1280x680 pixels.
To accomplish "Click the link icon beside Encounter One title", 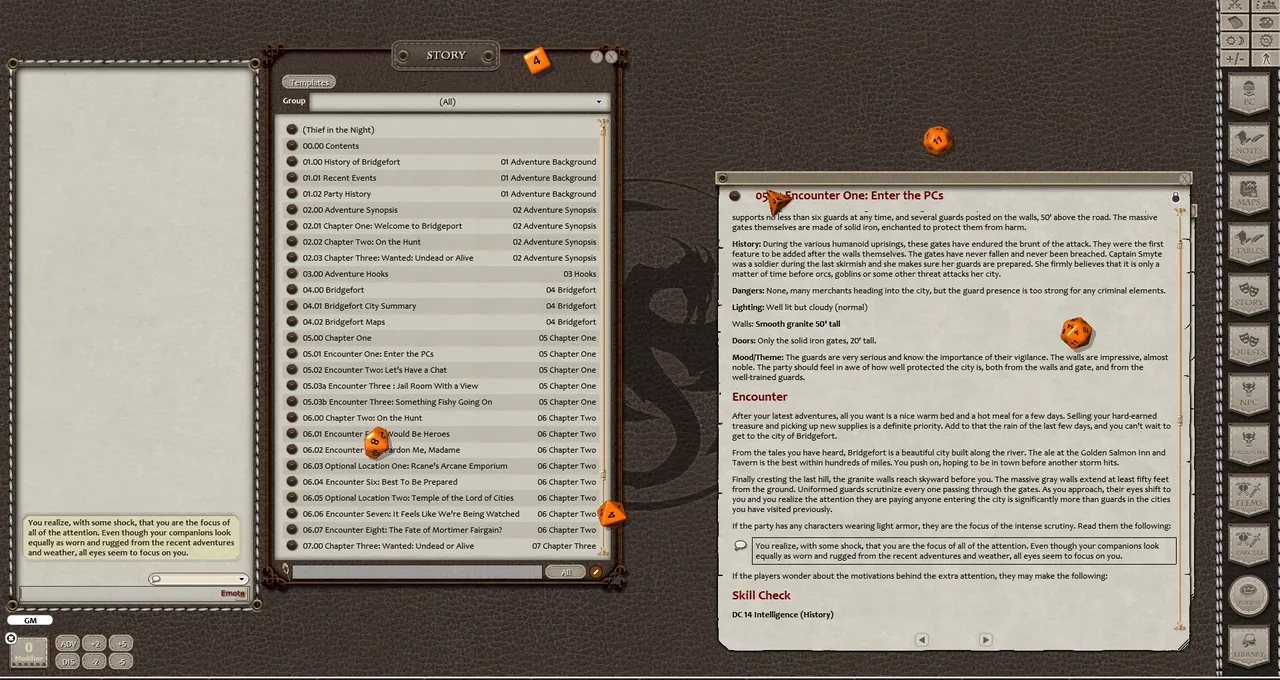I will pos(735,196).
